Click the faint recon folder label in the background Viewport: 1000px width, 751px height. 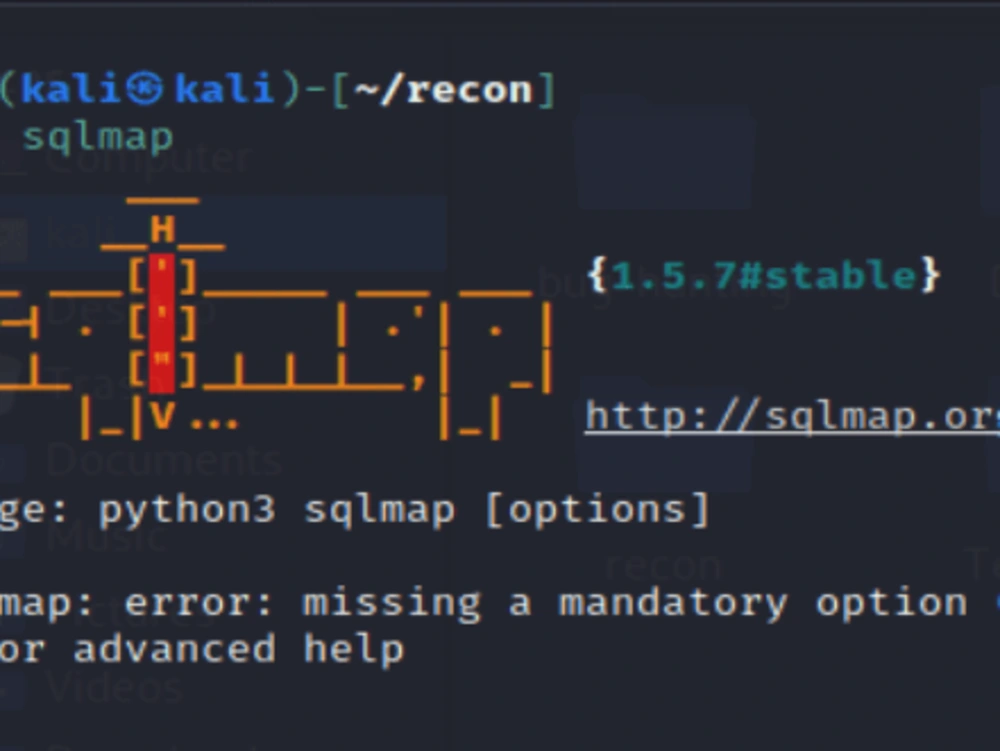(663, 566)
